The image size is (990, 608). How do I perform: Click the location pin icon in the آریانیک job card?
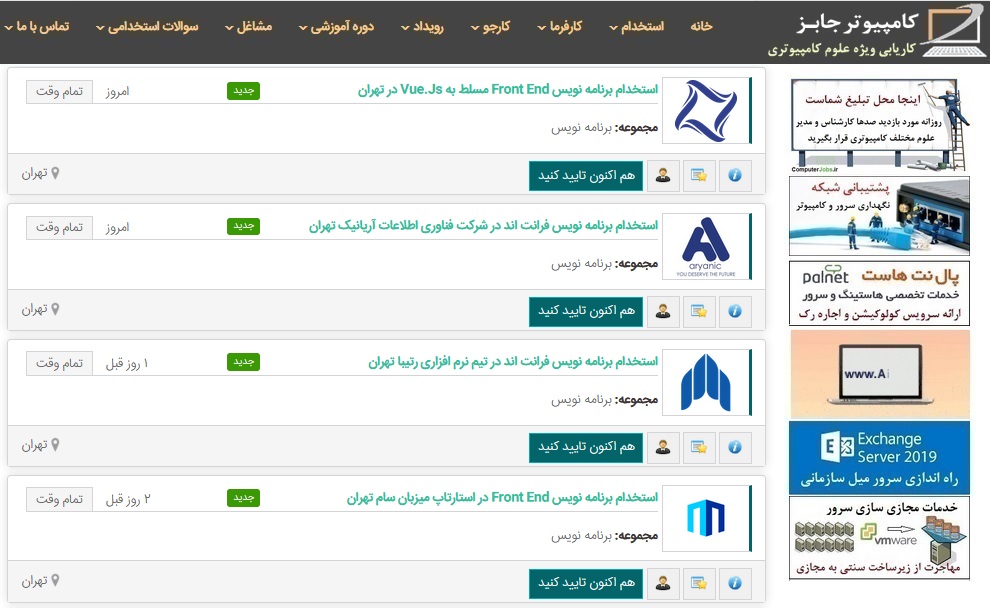[x=56, y=309]
